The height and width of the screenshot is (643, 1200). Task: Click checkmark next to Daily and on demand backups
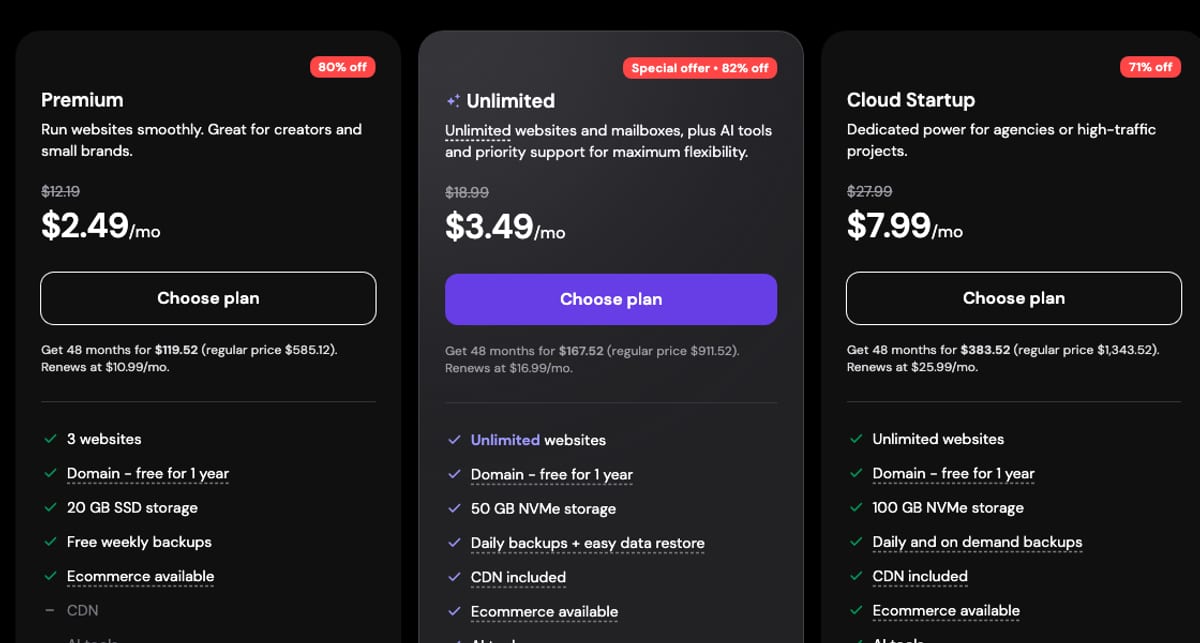pos(856,542)
